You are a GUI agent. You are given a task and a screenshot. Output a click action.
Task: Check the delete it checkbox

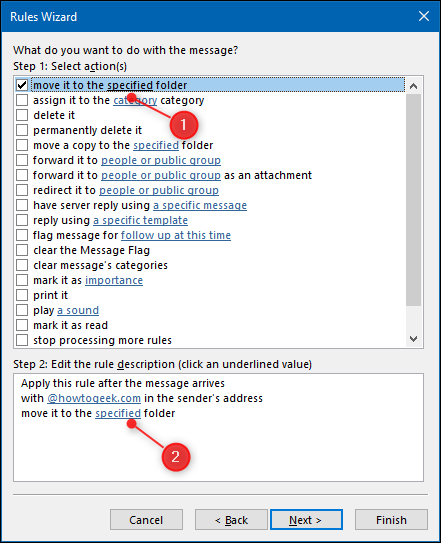pyautogui.click(x=22, y=115)
